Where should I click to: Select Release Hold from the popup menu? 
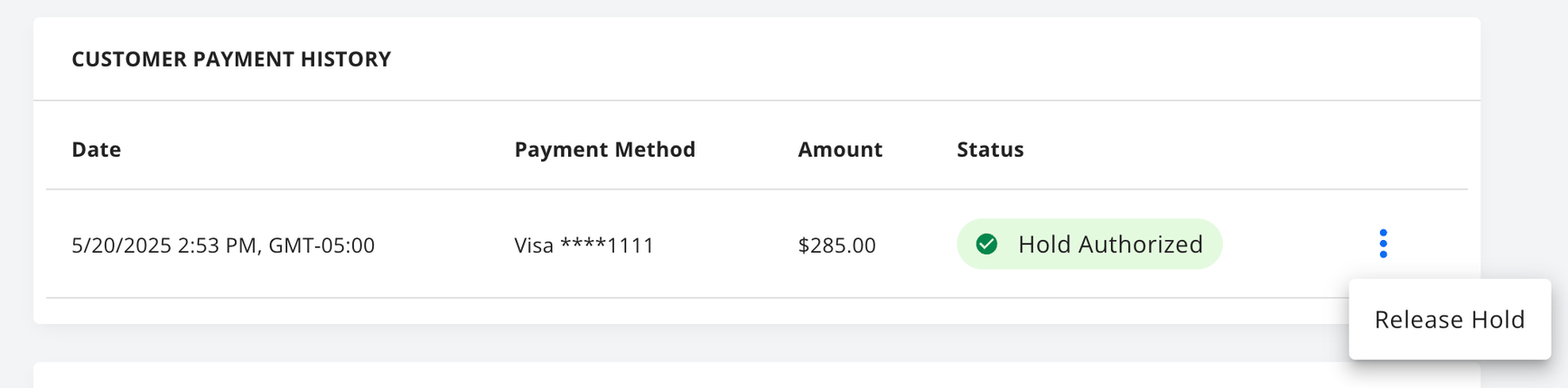coord(1450,319)
